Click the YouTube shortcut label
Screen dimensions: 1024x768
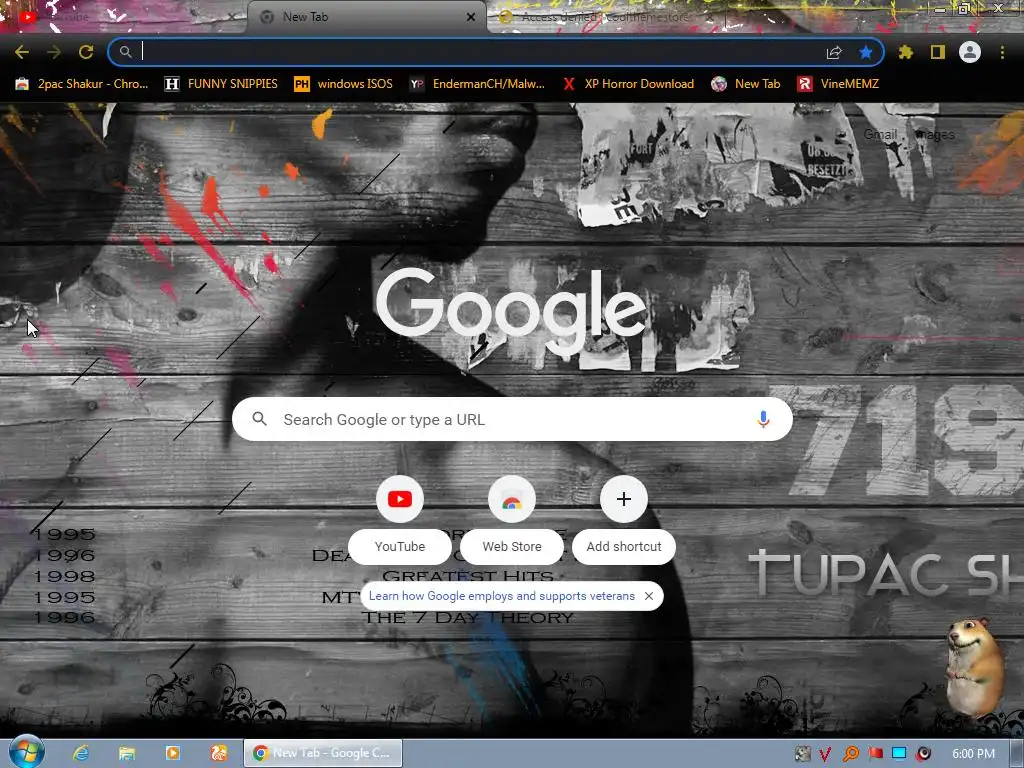(x=400, y=547)
